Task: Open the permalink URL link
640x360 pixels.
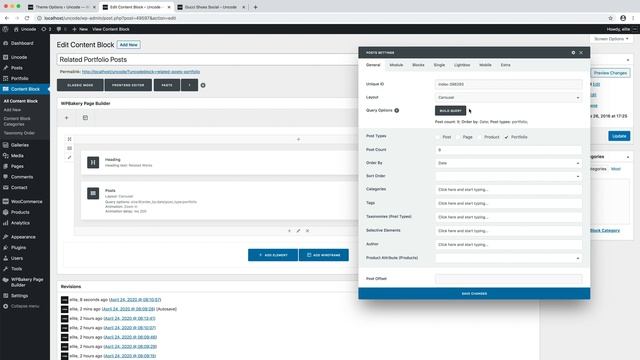Action: tap(141, 72)
